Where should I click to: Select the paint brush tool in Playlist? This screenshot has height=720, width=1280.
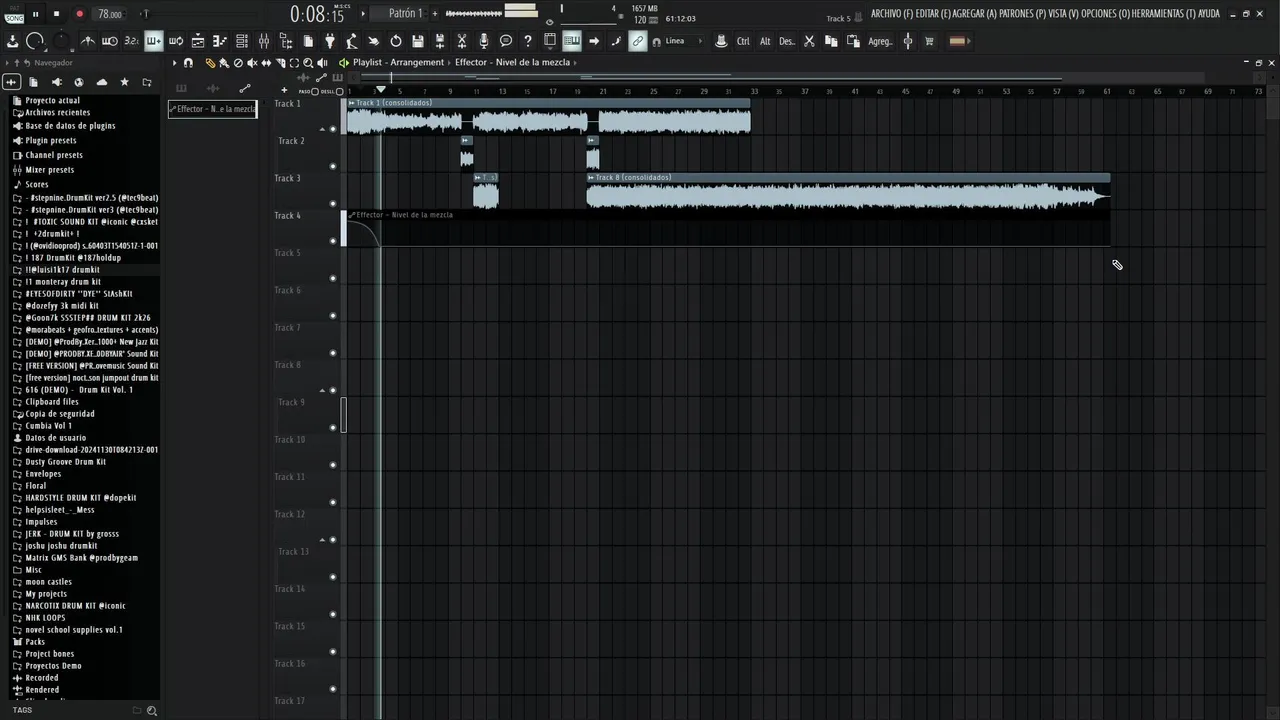click(224, 63)
